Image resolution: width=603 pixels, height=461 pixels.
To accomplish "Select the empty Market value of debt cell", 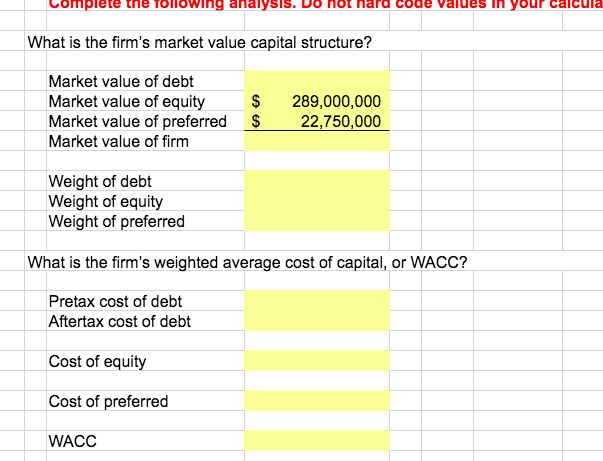I will [317, 81].
